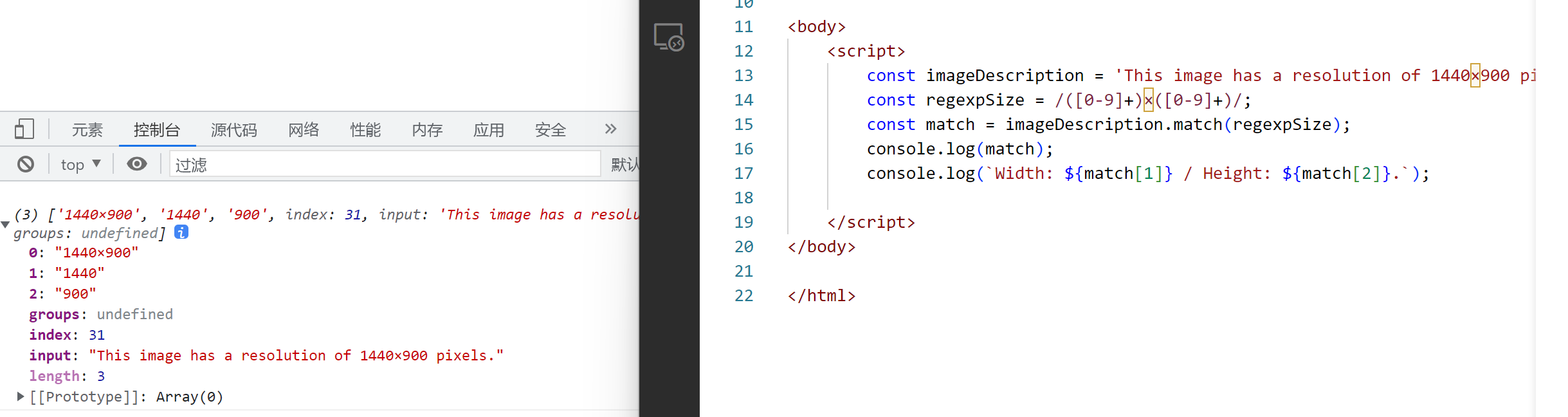Switch to the 内存 tab
The height and width of the screenshot is (417, 1568).
tap(427, 130)
